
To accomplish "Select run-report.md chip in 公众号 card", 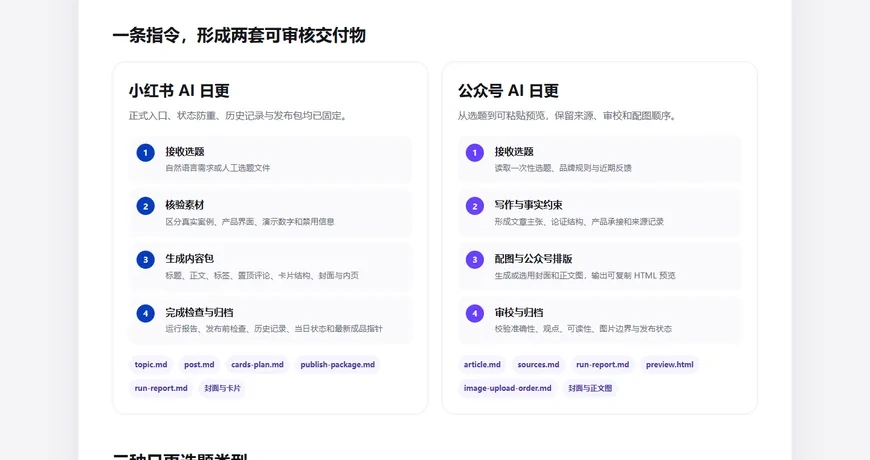I will 603,365.
